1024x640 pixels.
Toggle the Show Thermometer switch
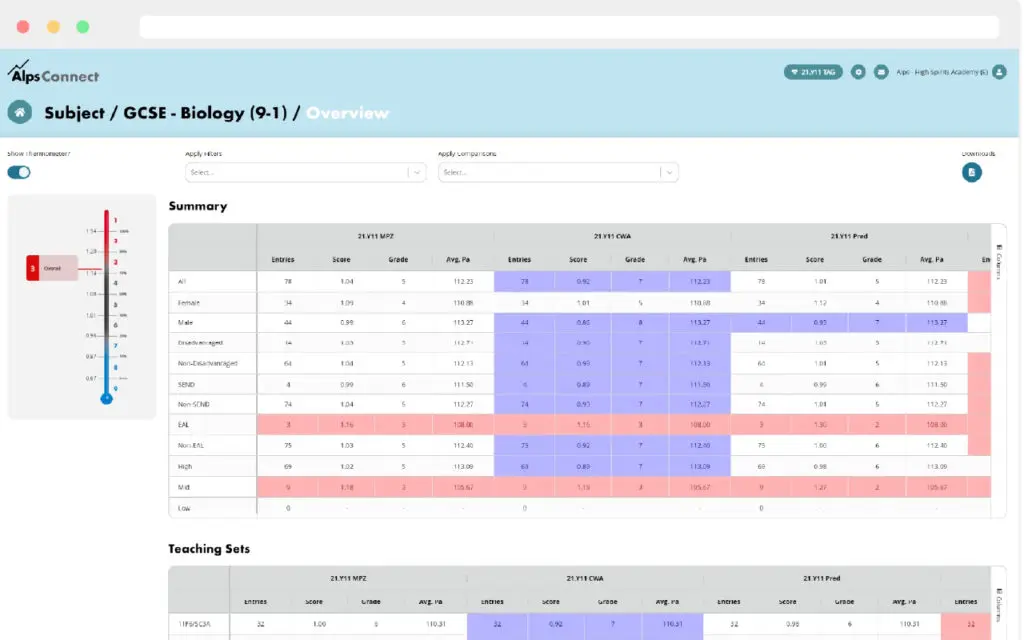(19, 172)
